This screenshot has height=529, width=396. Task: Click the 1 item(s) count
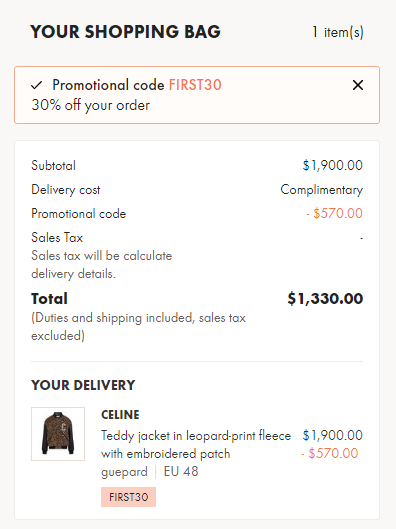pyautogui.click(x=338, y=32)
